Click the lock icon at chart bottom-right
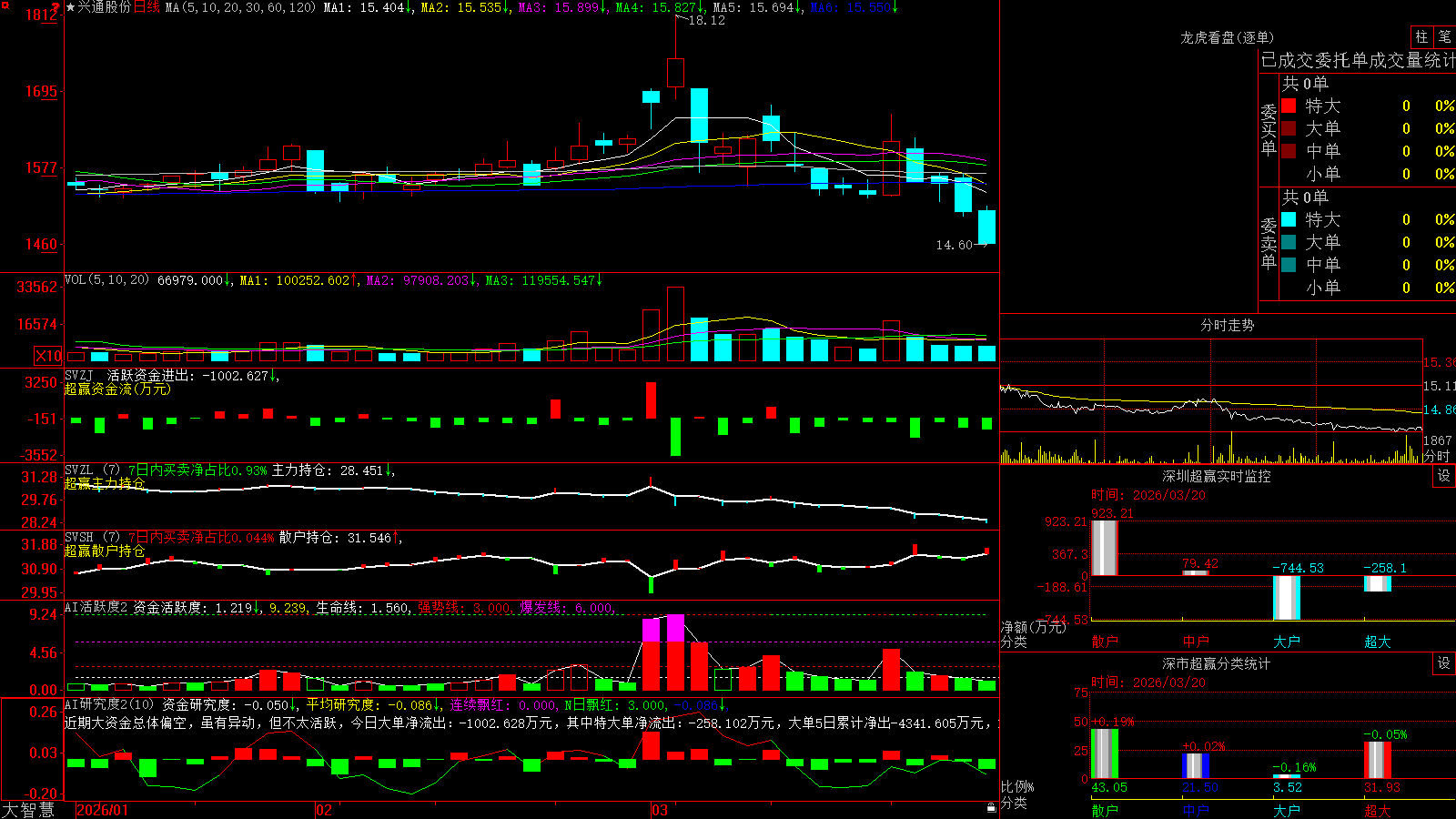Screen dimensions: 1456x819 point(992,807)
